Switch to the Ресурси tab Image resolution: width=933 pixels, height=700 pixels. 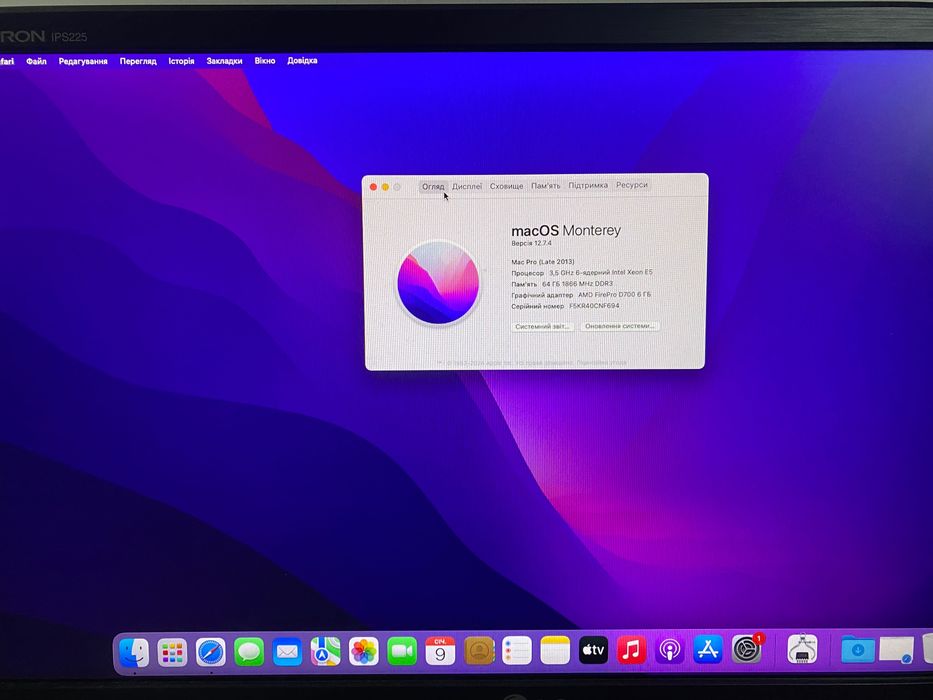click(632, 185)
